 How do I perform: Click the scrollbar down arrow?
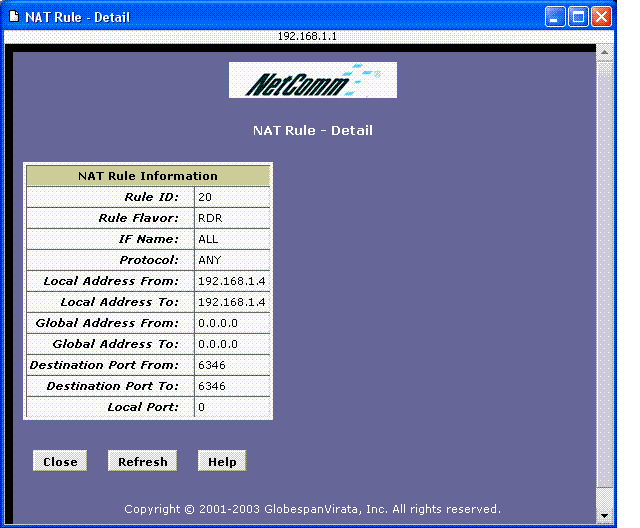pyautogui.click(x=603, y=516)
